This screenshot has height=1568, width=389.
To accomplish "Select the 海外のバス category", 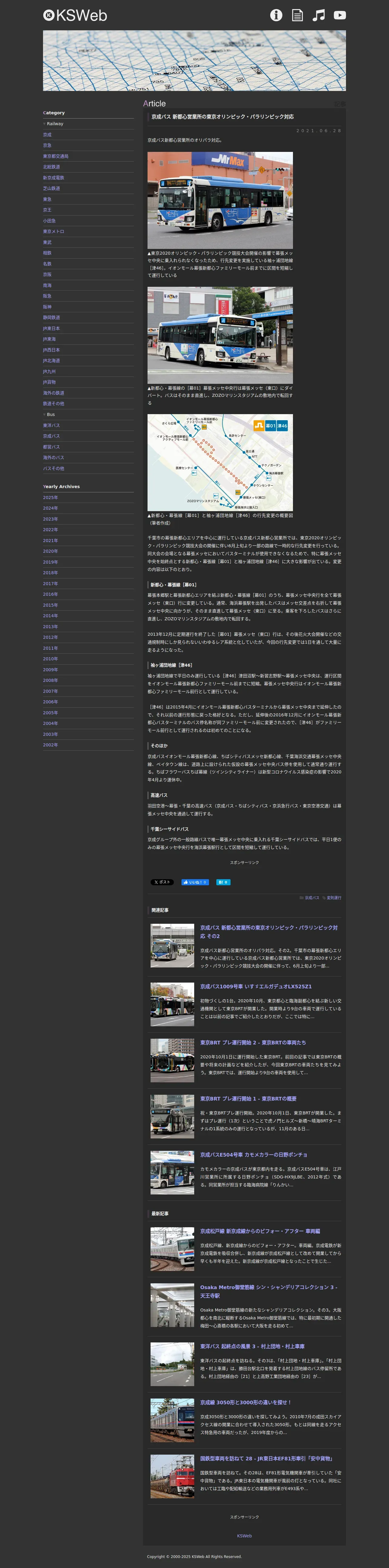I will 54,458.
